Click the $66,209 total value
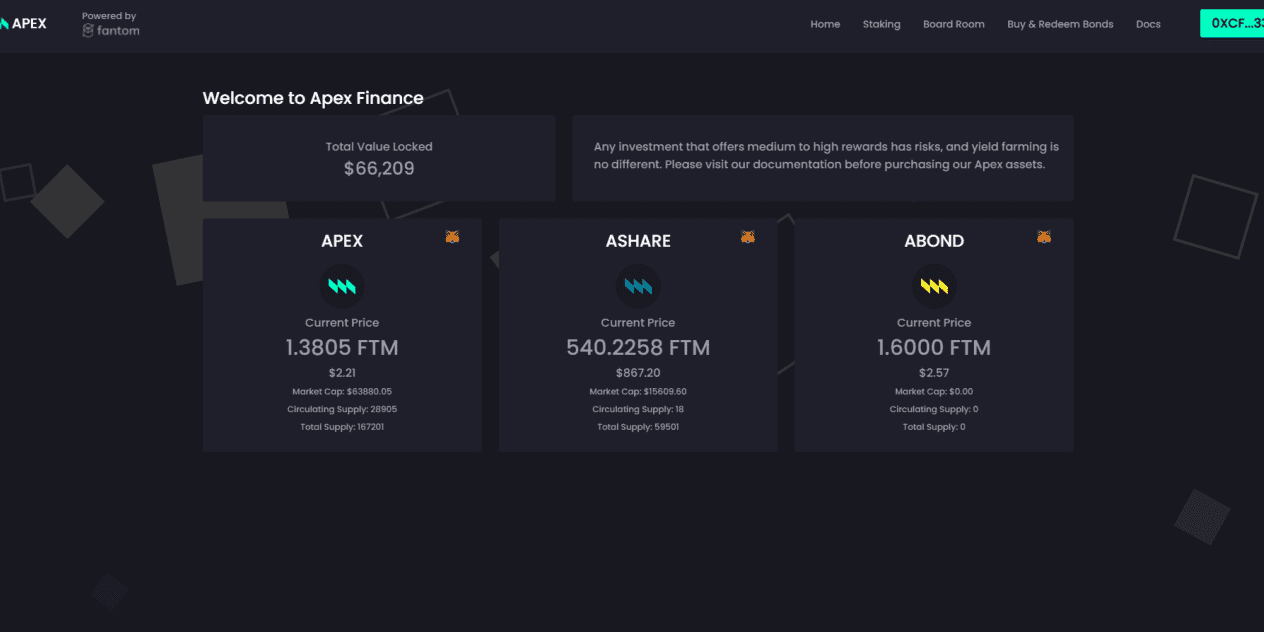 [379, 169]
